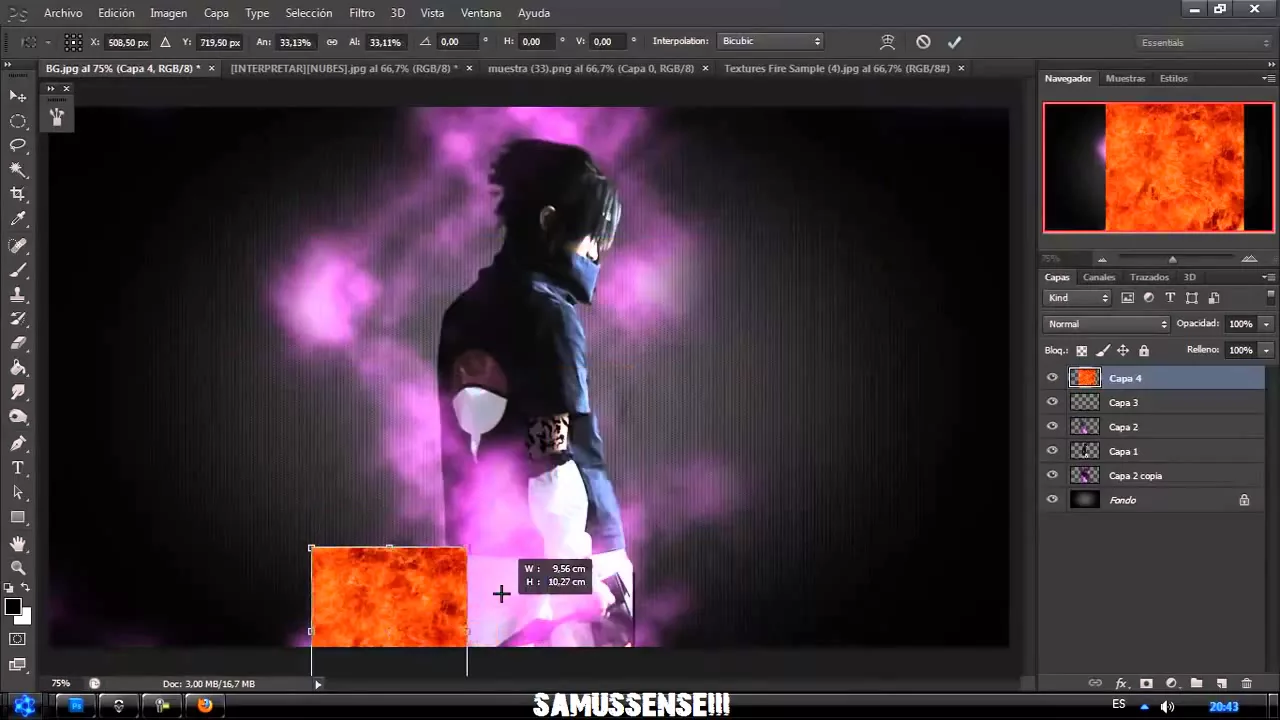
Task: Toggle lock transparent pixels
Action: 1081,351
